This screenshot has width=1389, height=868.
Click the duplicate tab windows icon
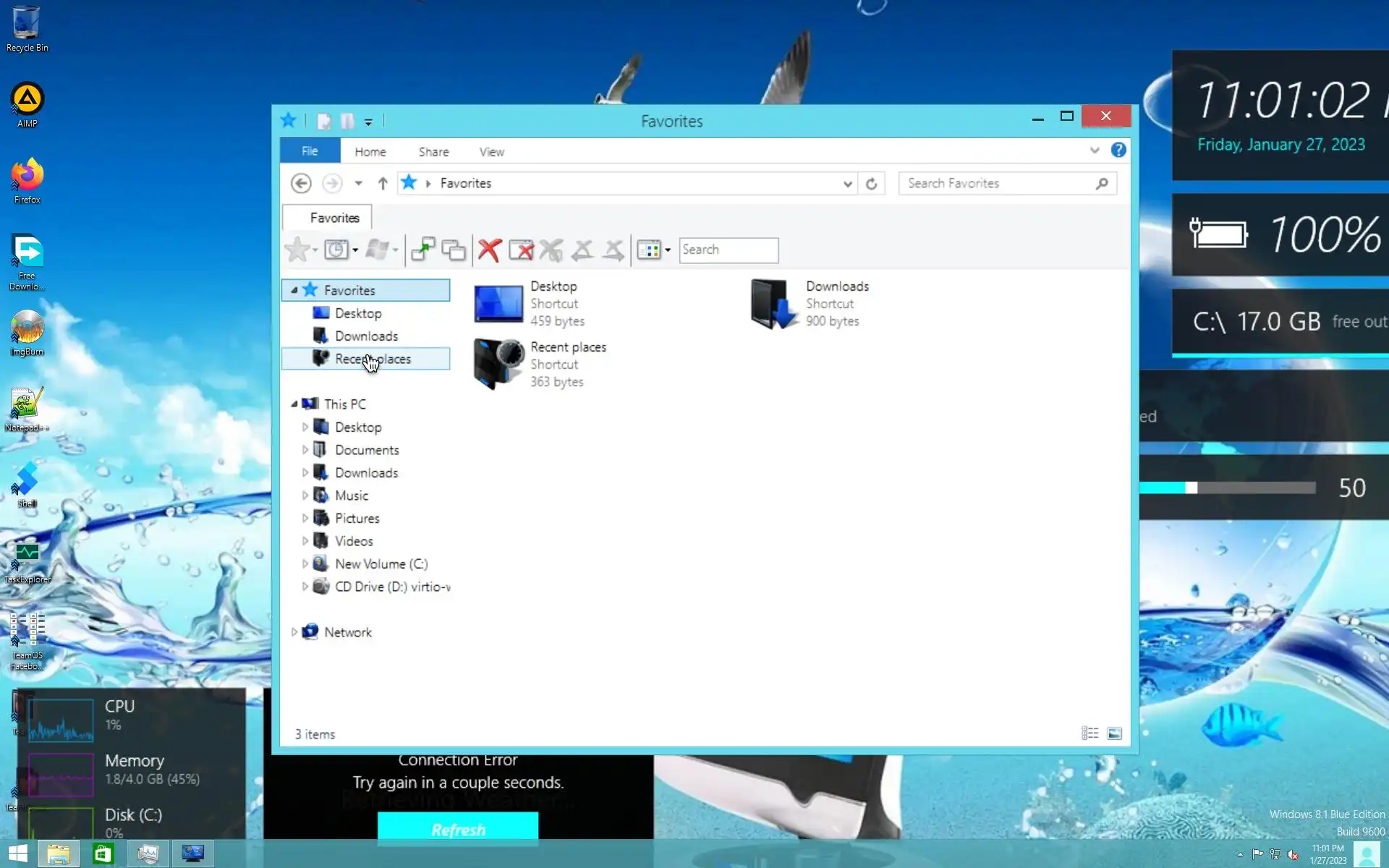coord(454,250)
